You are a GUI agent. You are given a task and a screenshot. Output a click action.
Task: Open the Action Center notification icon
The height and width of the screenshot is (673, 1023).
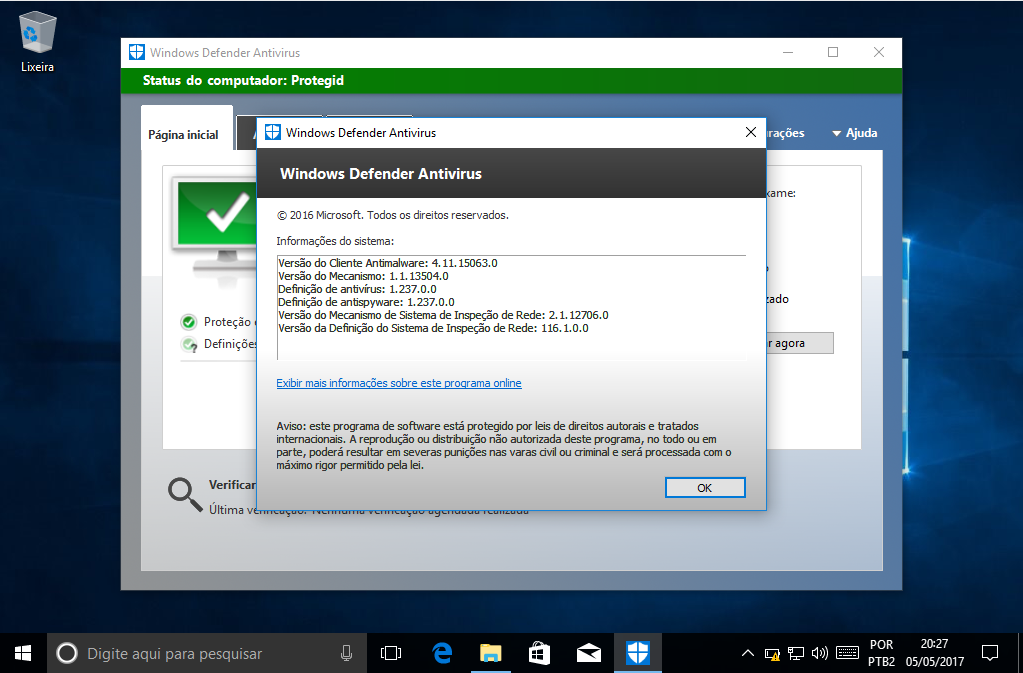(990, 653)
